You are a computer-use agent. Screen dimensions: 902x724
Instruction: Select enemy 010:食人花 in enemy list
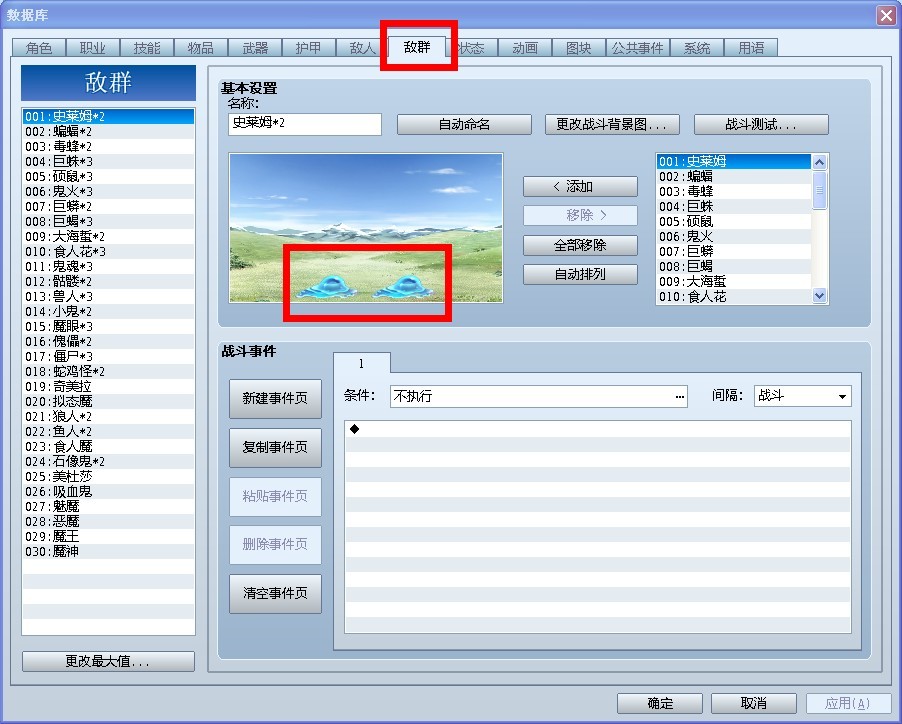coord(734,296)
